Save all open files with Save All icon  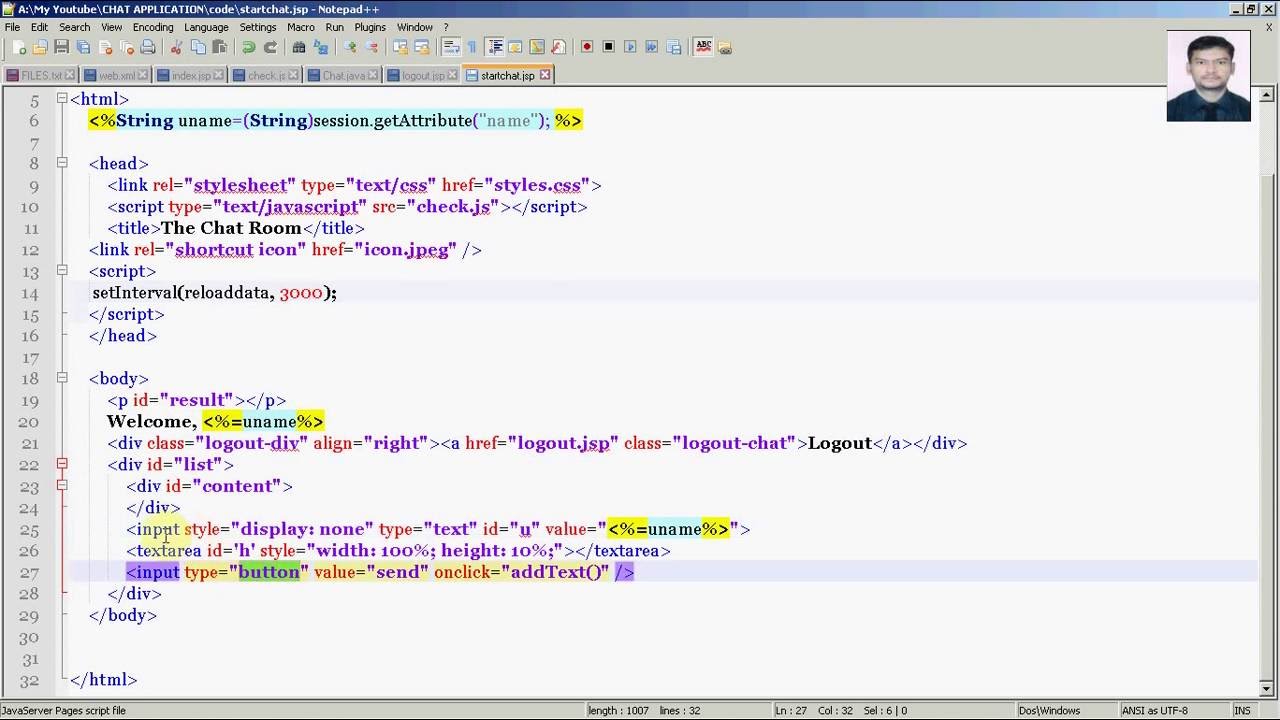click(x=83, y=47)
